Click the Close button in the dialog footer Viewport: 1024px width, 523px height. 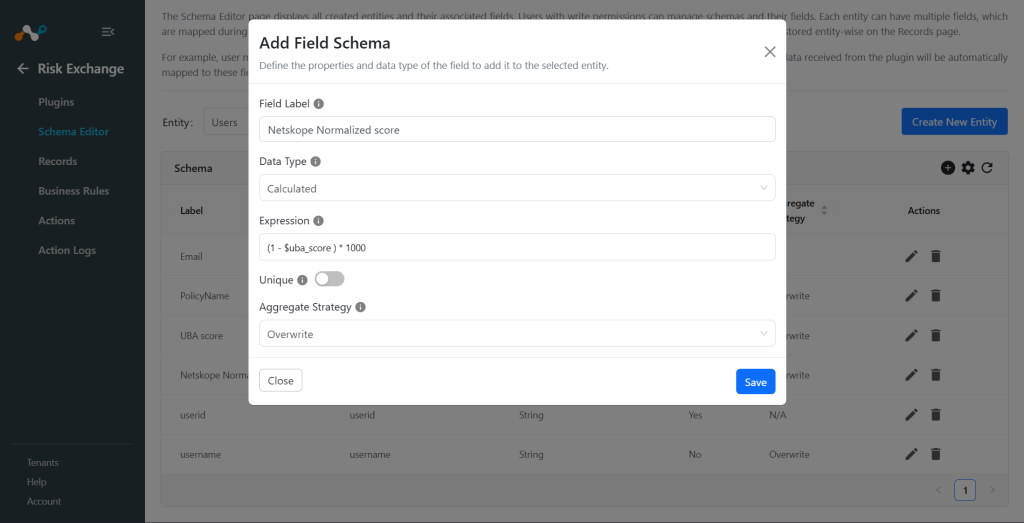pos(281,381)
